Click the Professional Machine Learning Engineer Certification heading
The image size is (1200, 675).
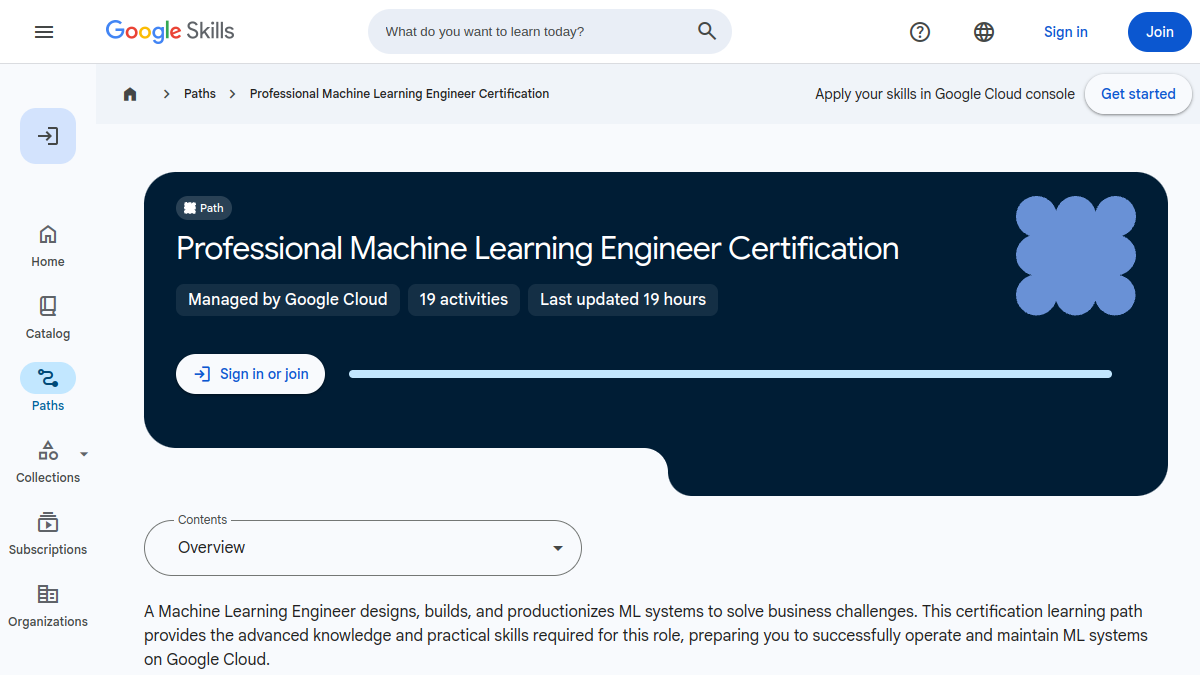tap(537, 248)
